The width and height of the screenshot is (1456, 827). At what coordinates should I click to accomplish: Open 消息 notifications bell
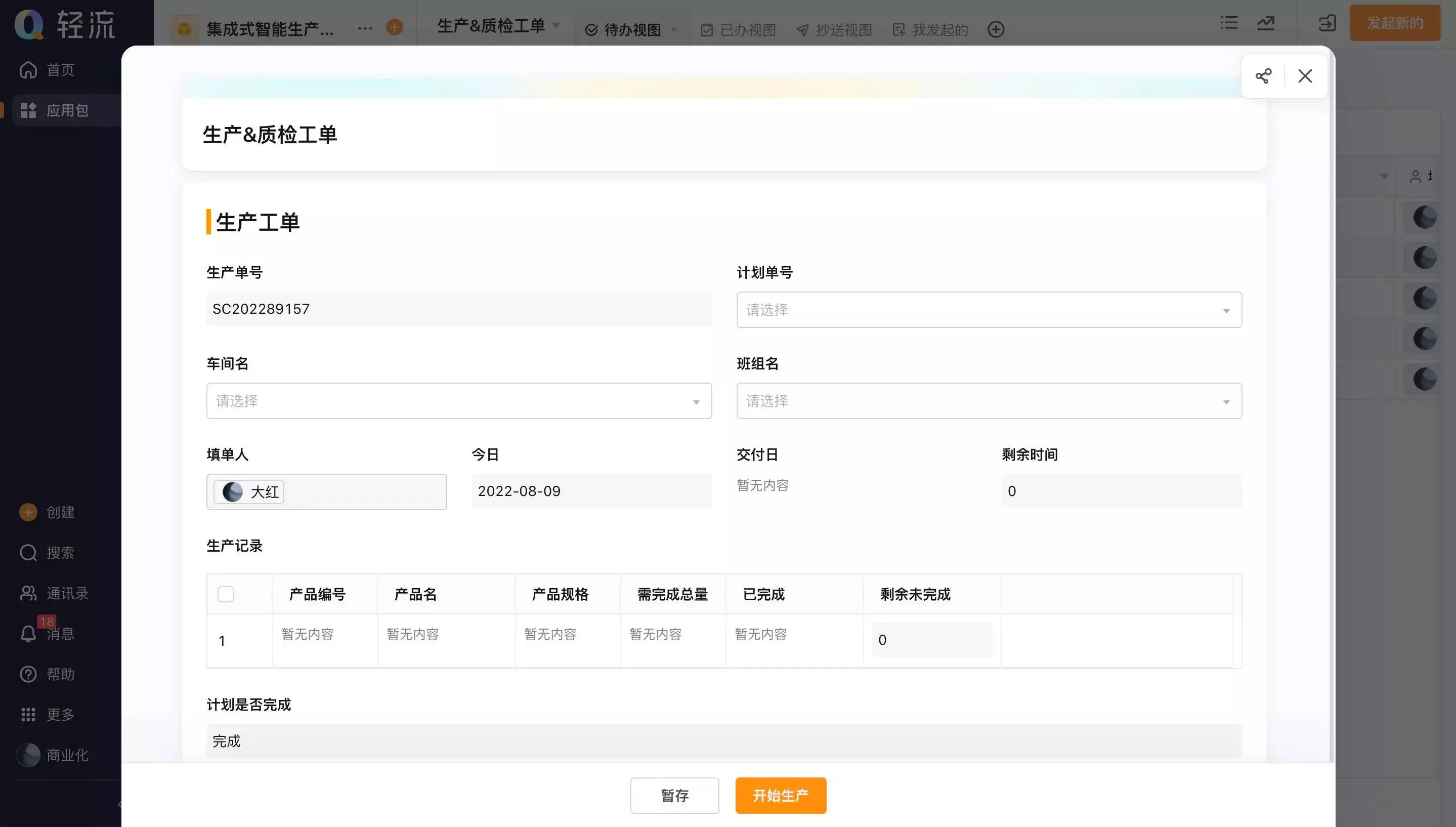click(x=28, y=633)
